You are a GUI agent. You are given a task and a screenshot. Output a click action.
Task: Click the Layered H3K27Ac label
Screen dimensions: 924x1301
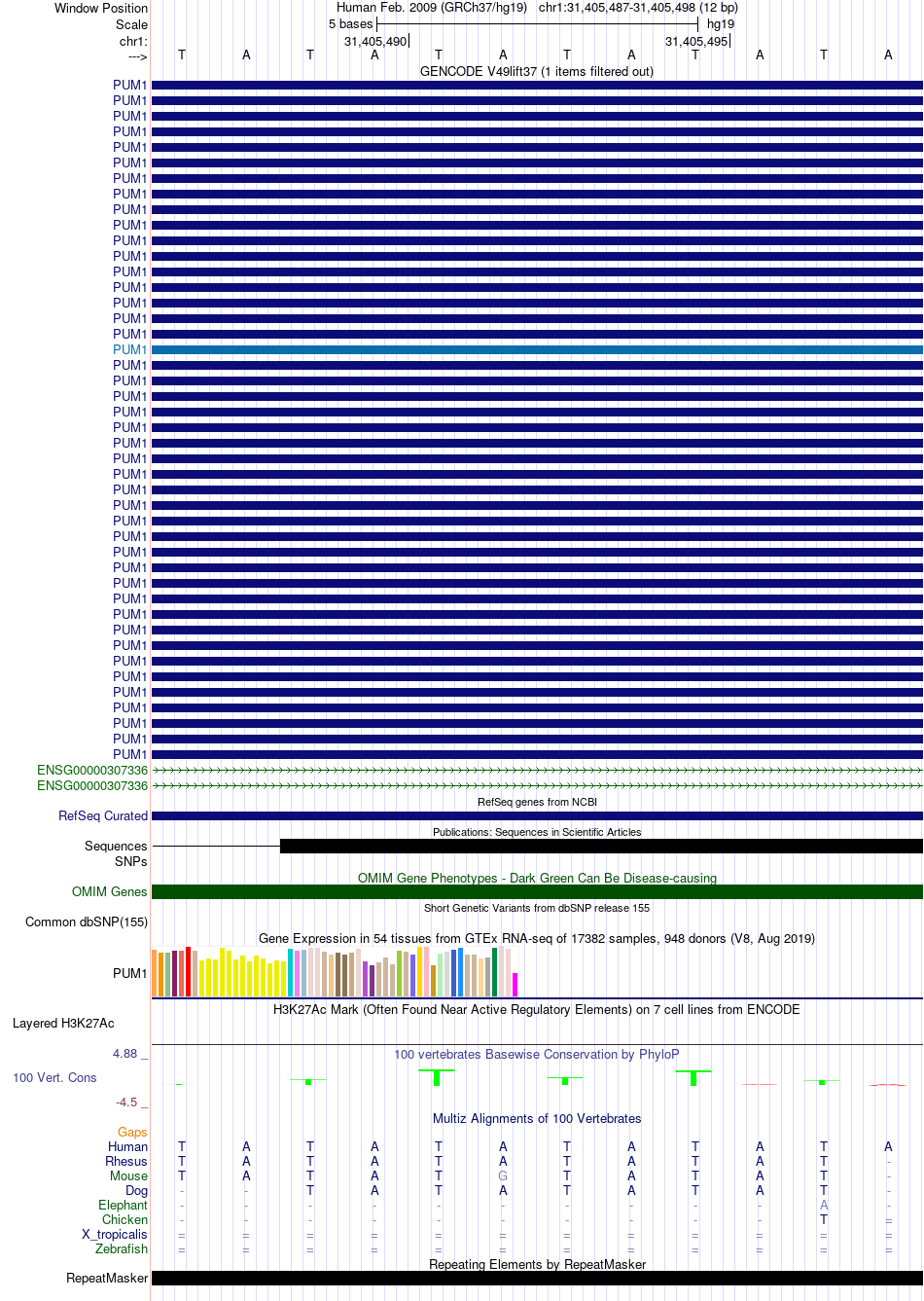click(63, 1023)
